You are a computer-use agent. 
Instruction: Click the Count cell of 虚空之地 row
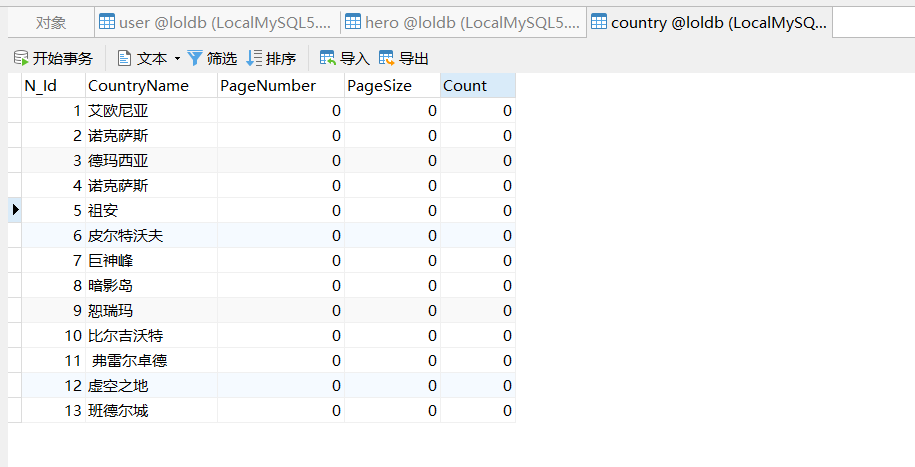478,385
